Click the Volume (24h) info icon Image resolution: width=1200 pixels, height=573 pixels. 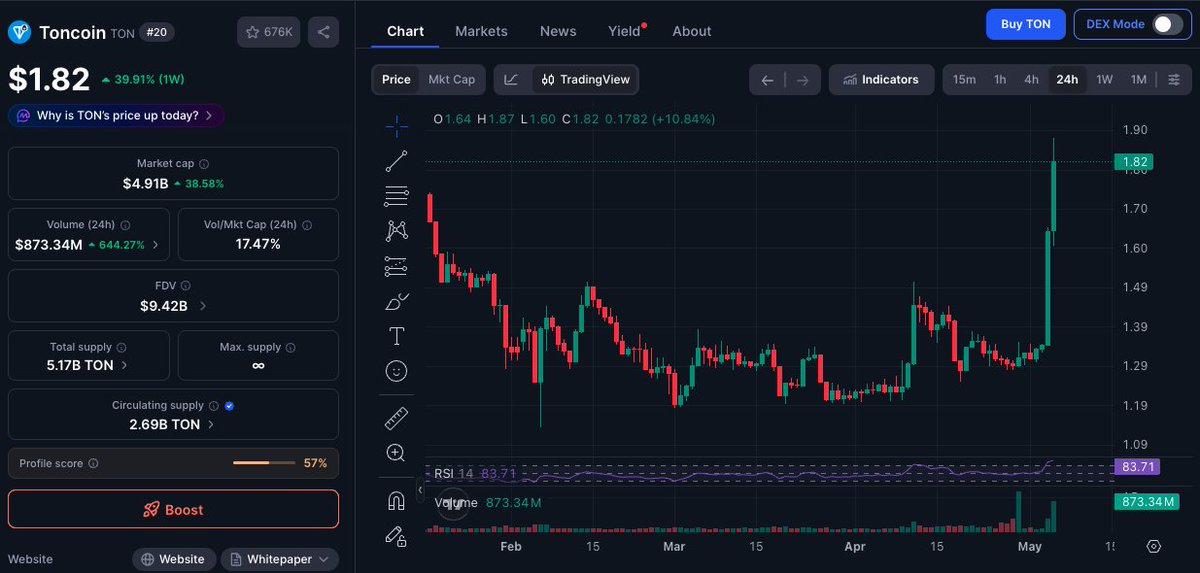click(125, 225)
